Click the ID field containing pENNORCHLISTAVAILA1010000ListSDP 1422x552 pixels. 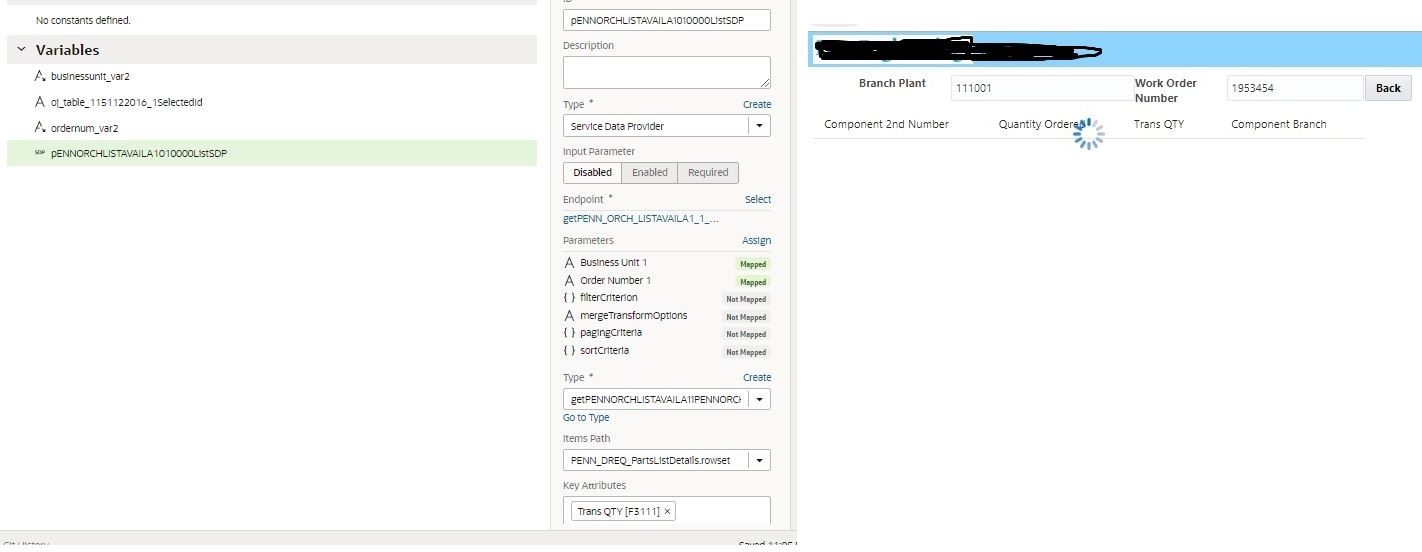[x=666, y=19]
